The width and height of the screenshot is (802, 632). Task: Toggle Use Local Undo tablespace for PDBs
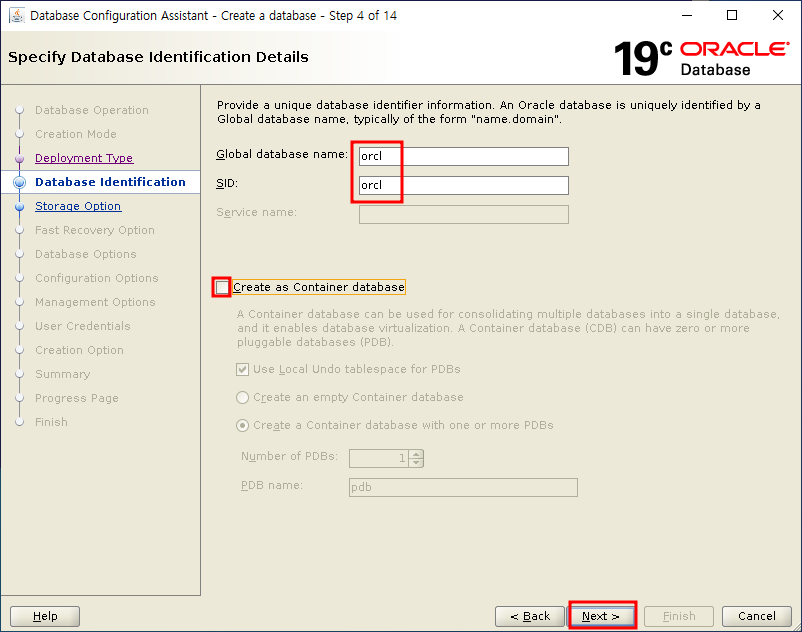tap(242, 369)
